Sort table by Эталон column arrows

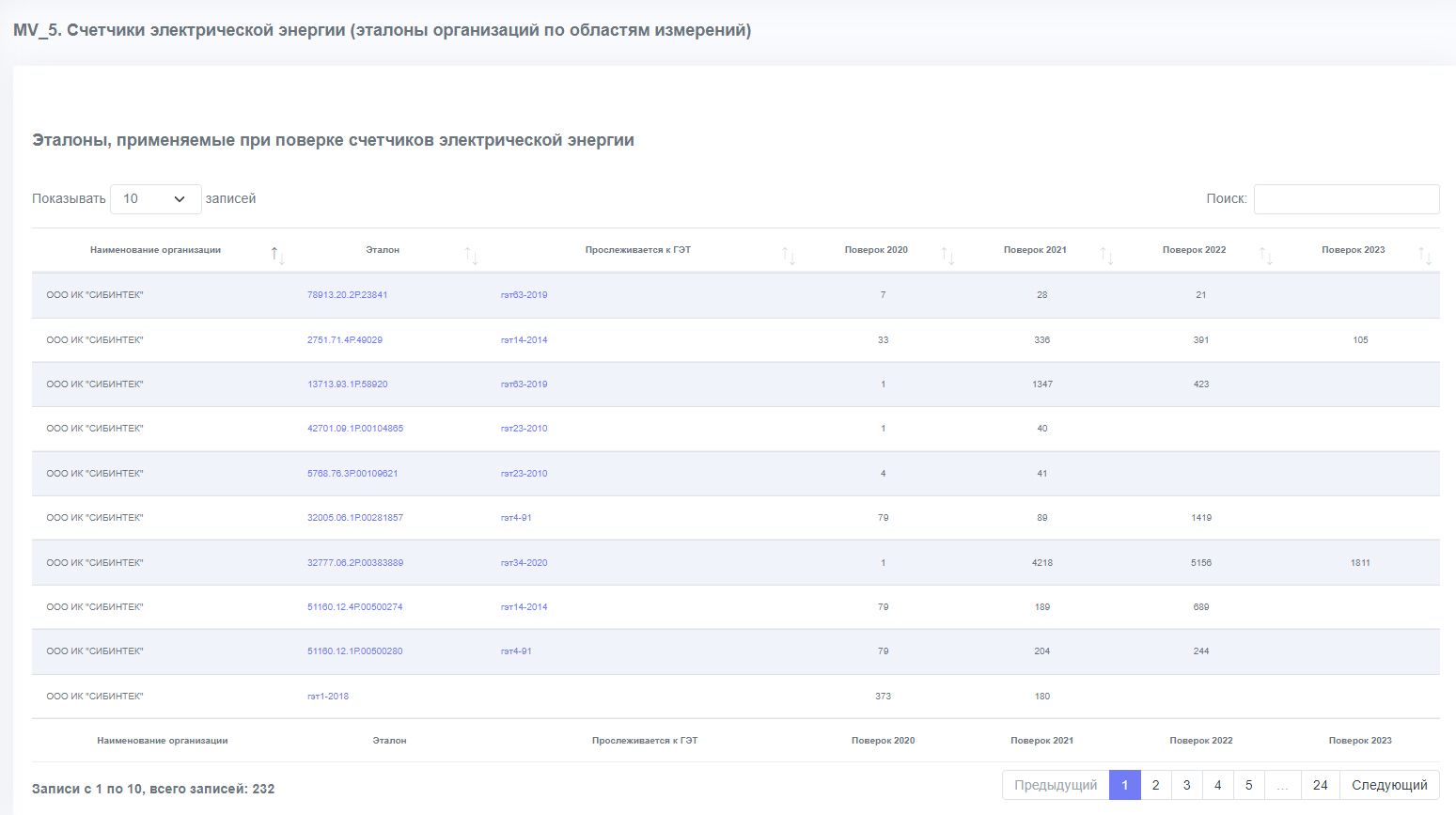click(472, 255)
